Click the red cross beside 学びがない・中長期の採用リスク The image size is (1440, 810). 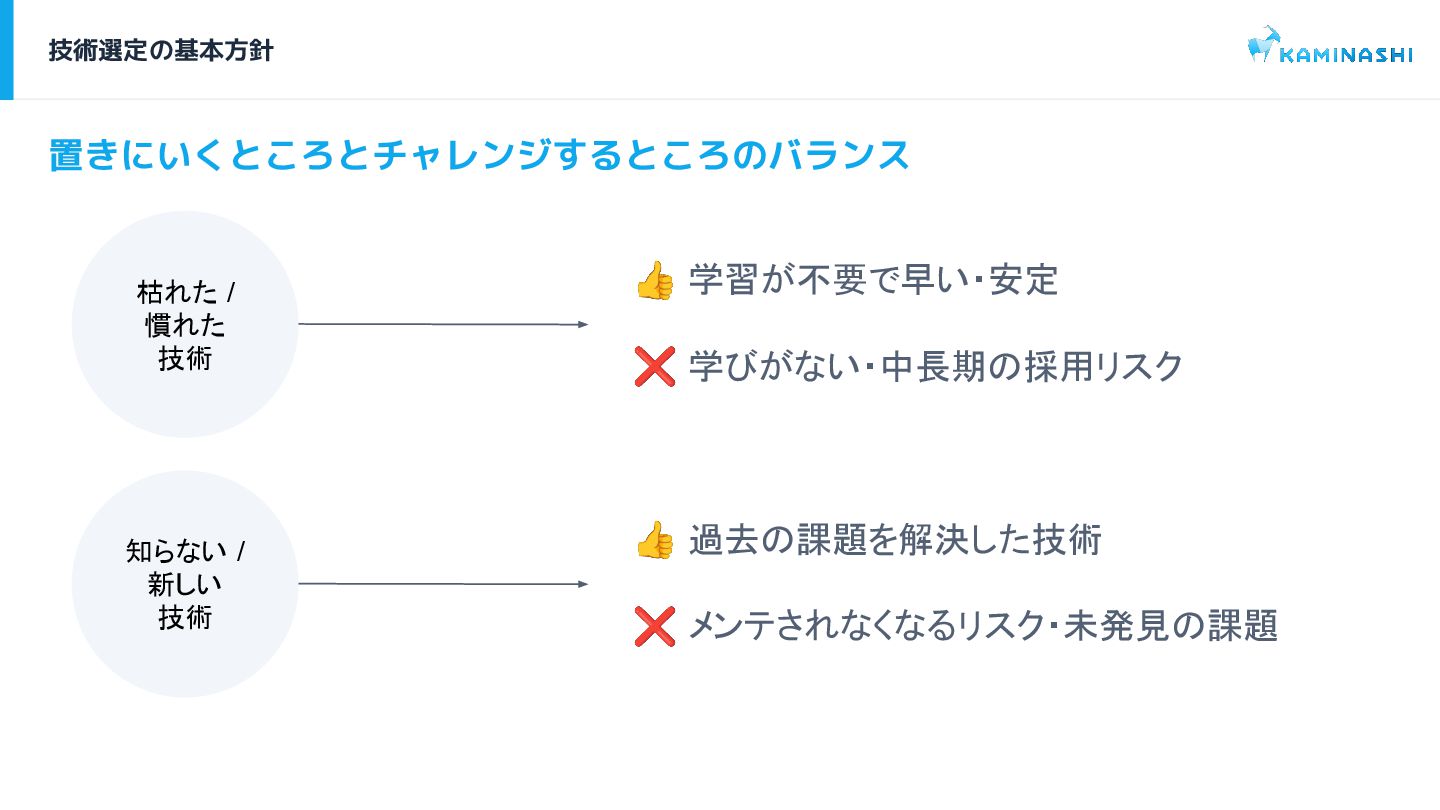(655, 367)
